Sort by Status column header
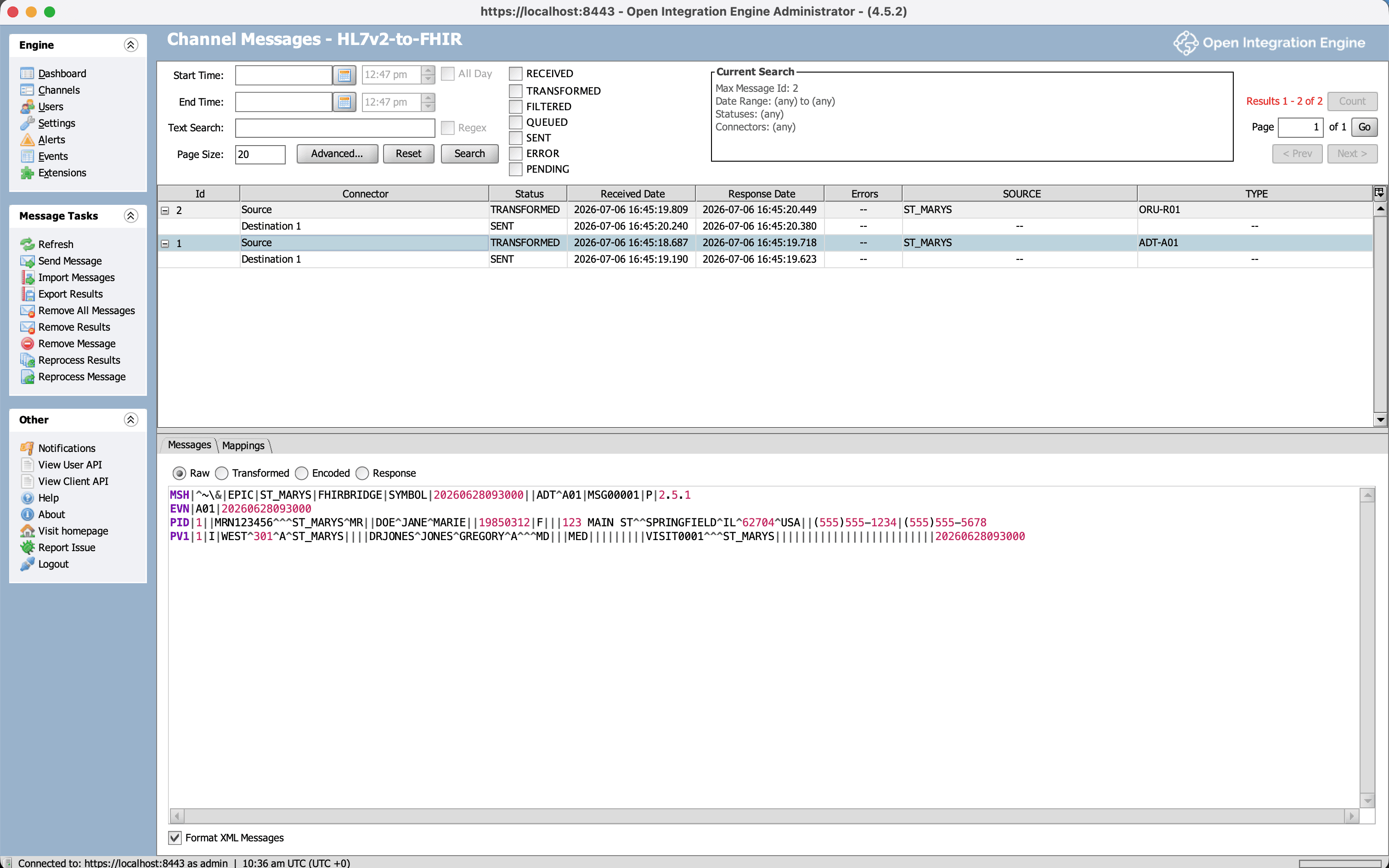 529,193
